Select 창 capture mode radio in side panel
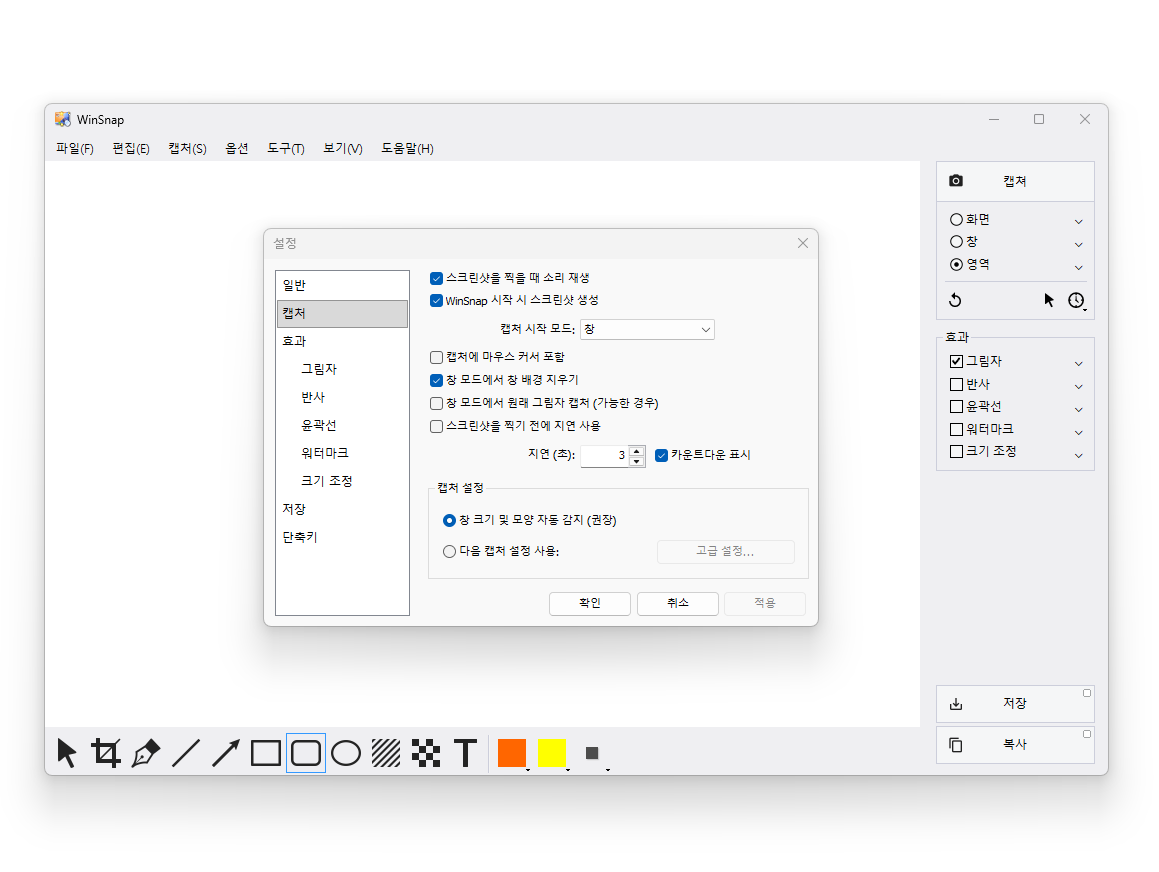Image resolution: width=1159 pixels, height=872 pixels. pyautogui.click(x=956, y=242)
